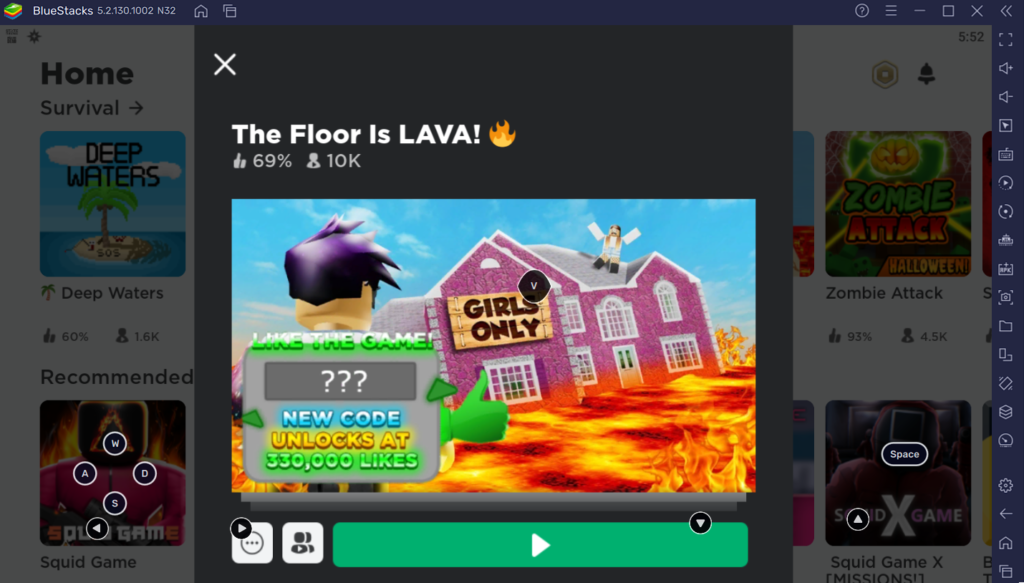This screenshot has width=1024, height=583.
Task: Open Install APK sidebar icon
Action: tap(1006, 268)
